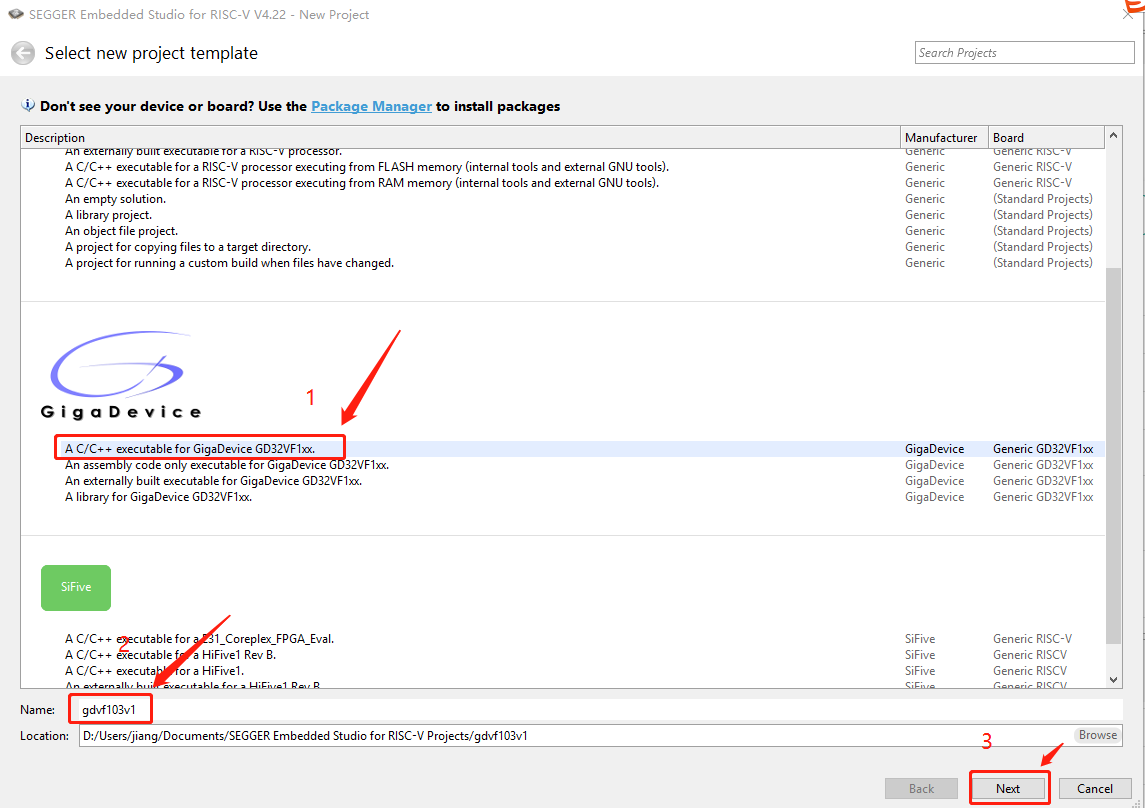
Task: Click the Back button
Action: click(x=921, y=788)
